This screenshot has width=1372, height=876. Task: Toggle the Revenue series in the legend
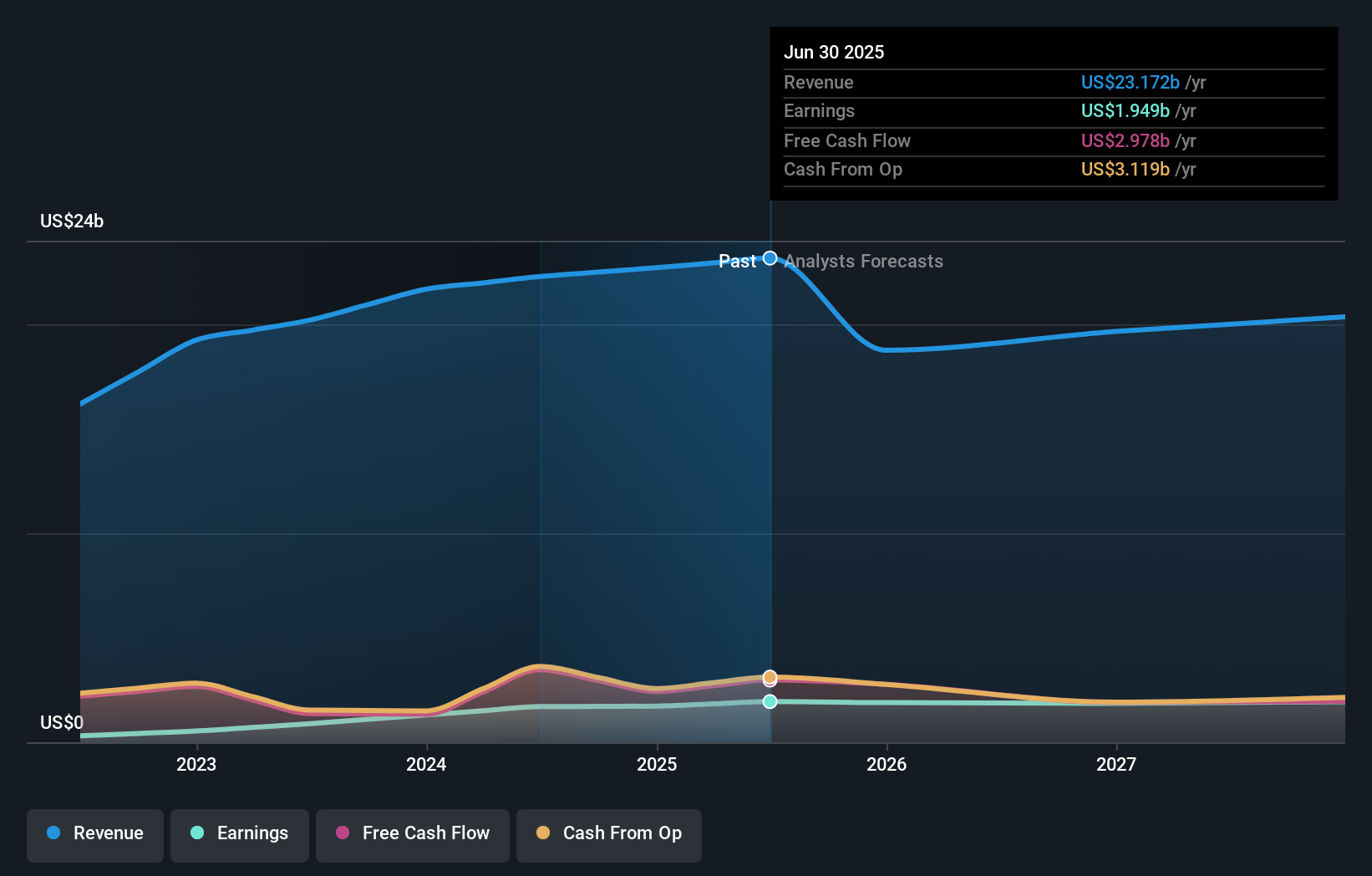pyautogui.click(x=95, y=835)
